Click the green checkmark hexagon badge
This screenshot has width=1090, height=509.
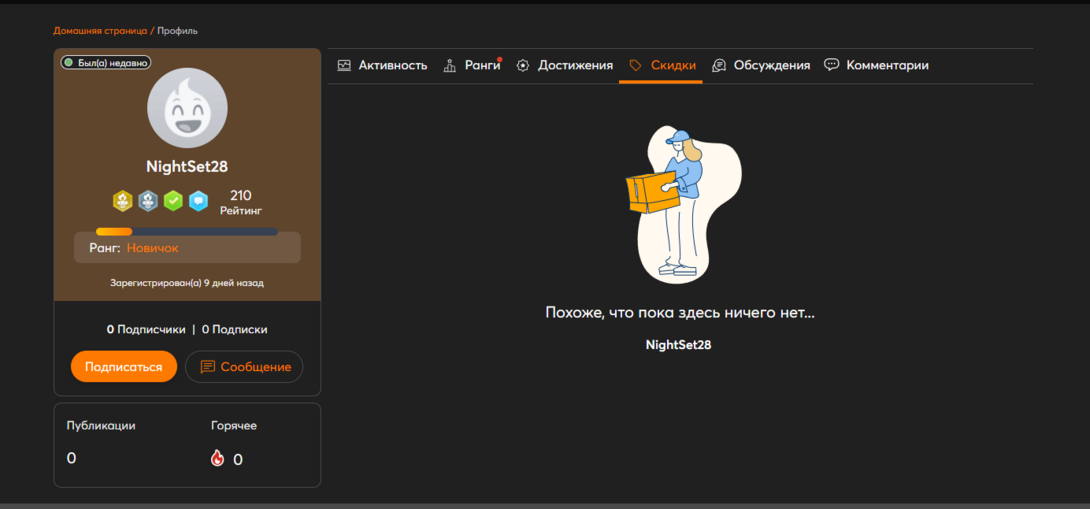point(173,201)
